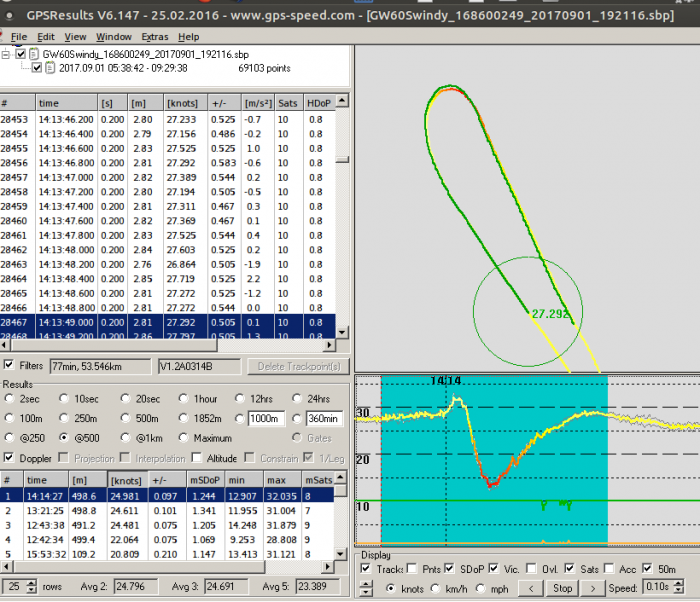Open the Extras menu

tap(154, 37)
